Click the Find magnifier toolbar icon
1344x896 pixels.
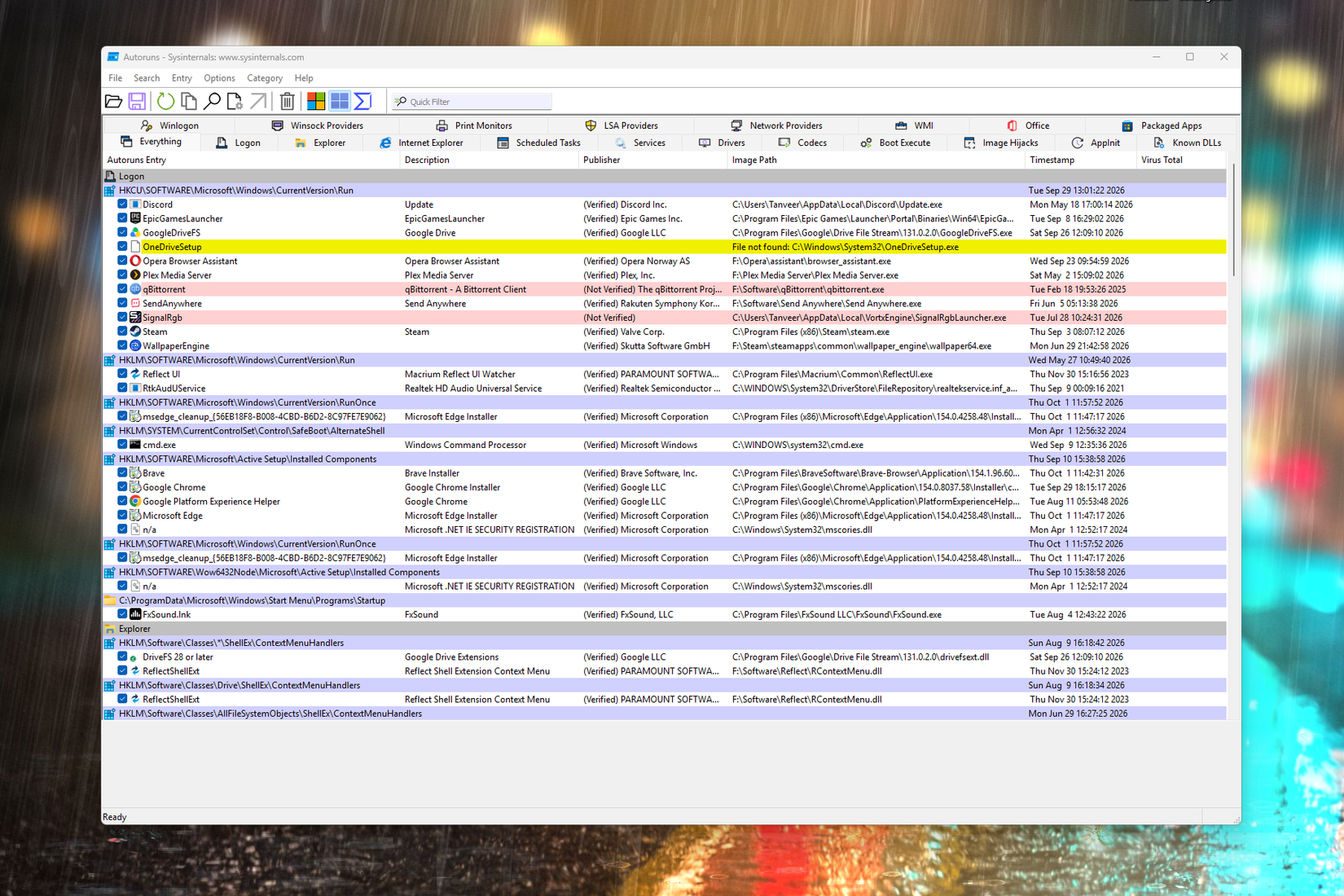click(x=212, y=101)
